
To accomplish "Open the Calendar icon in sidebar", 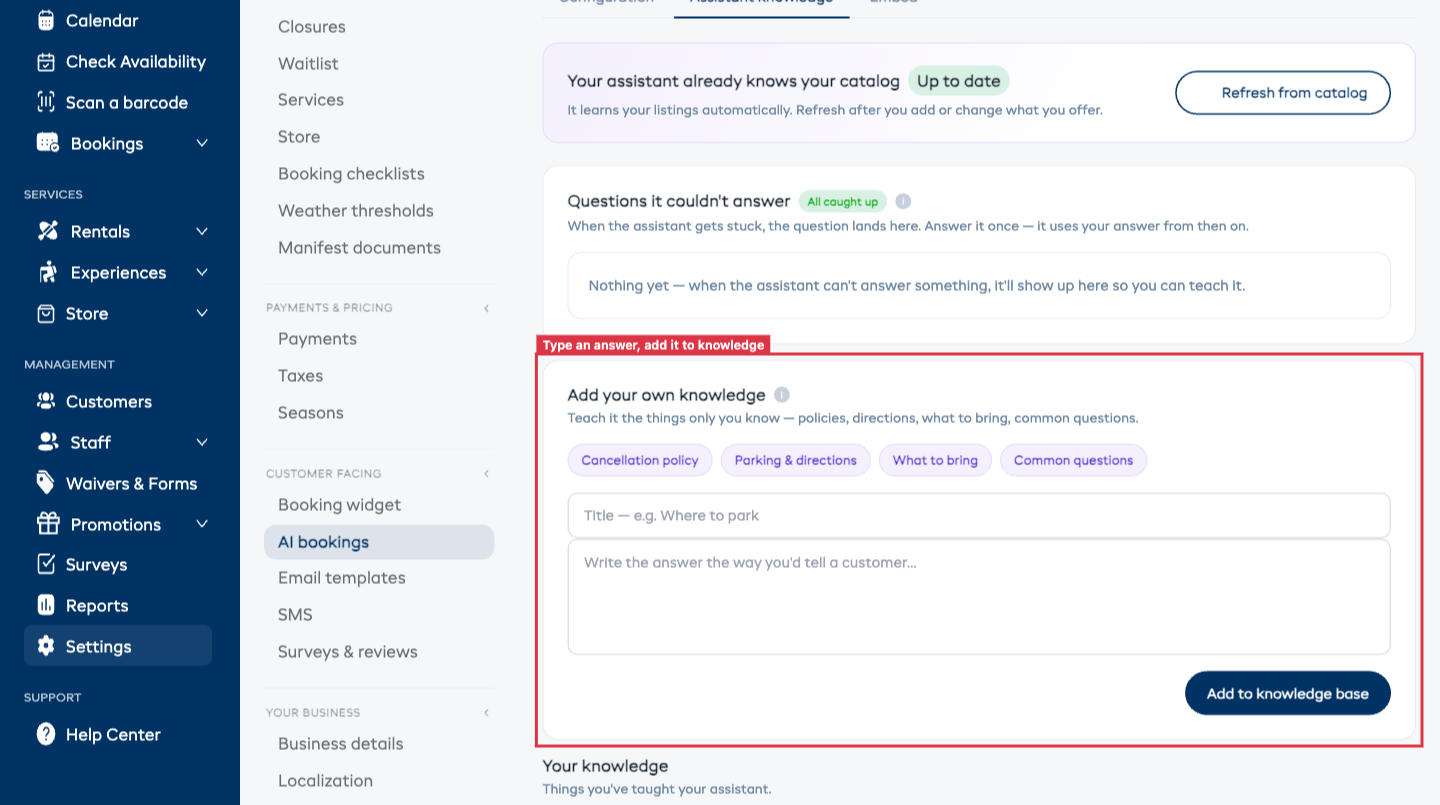I will click(x=46, y=20).
